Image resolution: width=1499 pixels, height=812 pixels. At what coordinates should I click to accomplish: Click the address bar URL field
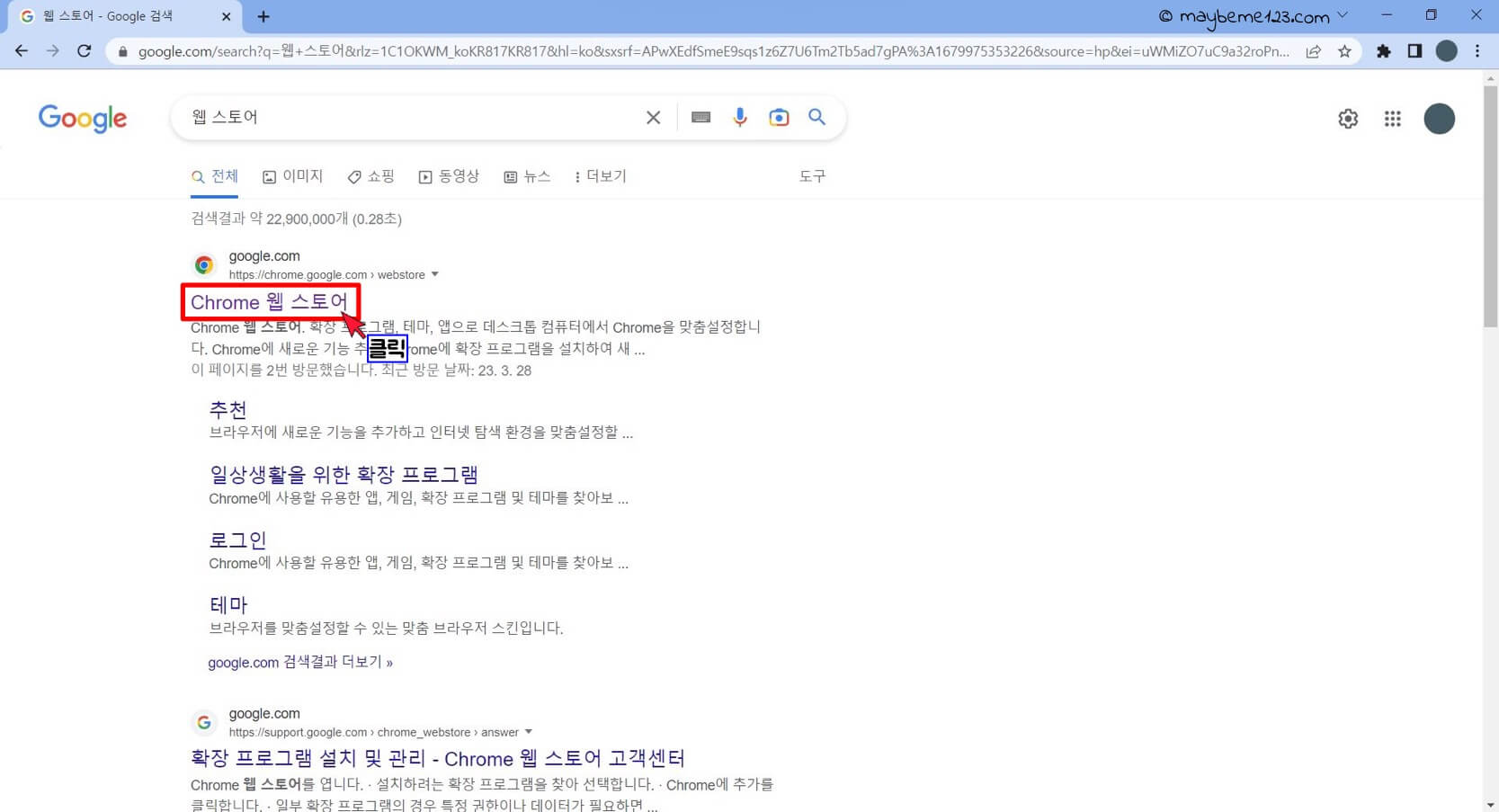[x=713, y=51]
